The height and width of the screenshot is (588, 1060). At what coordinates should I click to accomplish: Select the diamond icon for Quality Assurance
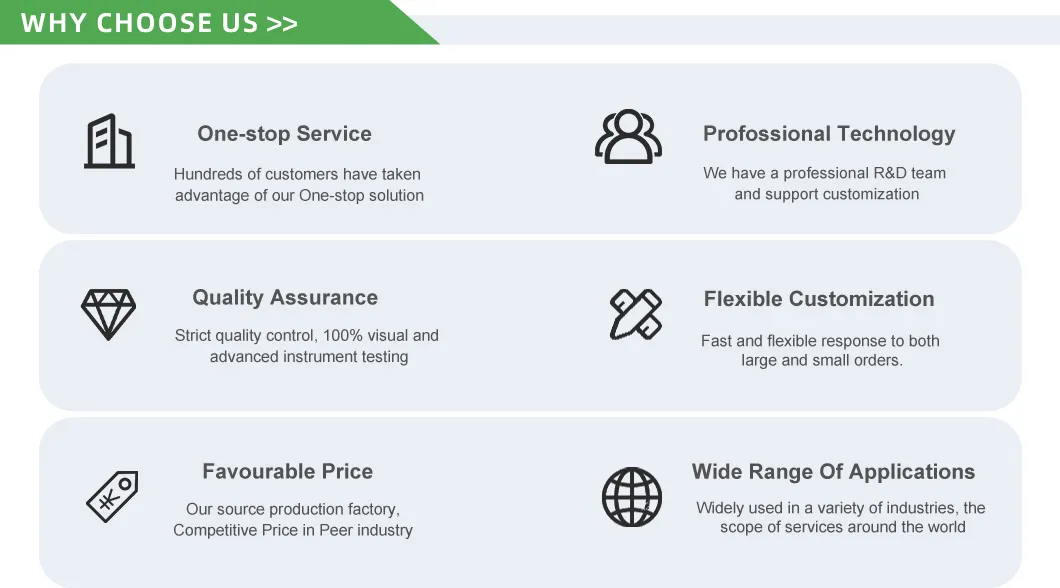click(108, 313)
